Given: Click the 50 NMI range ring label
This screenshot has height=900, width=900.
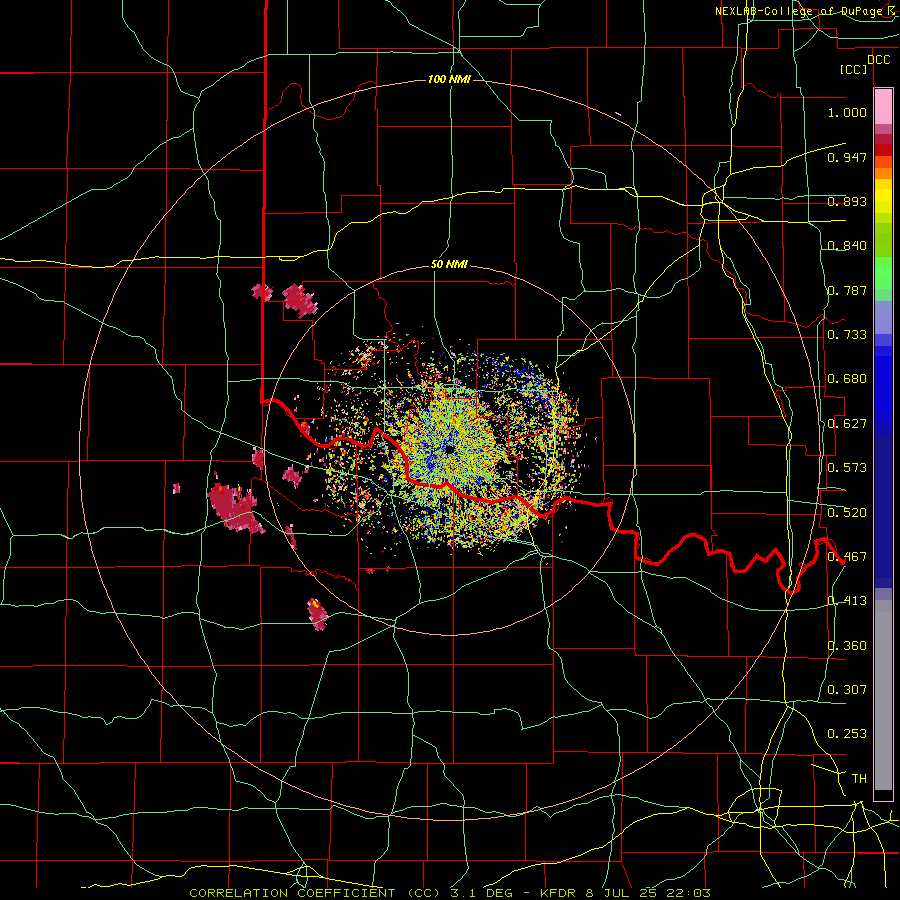Looking at the screenshot, I should [x=449, y=264].
